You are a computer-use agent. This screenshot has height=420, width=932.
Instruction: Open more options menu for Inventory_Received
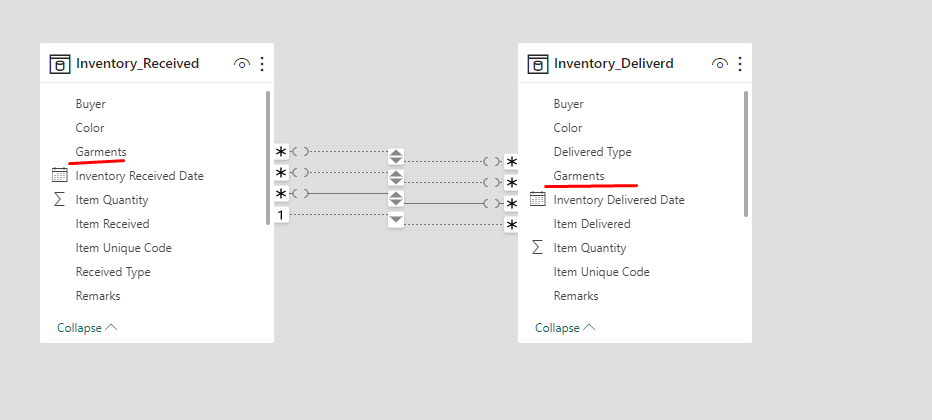(262, 64)
